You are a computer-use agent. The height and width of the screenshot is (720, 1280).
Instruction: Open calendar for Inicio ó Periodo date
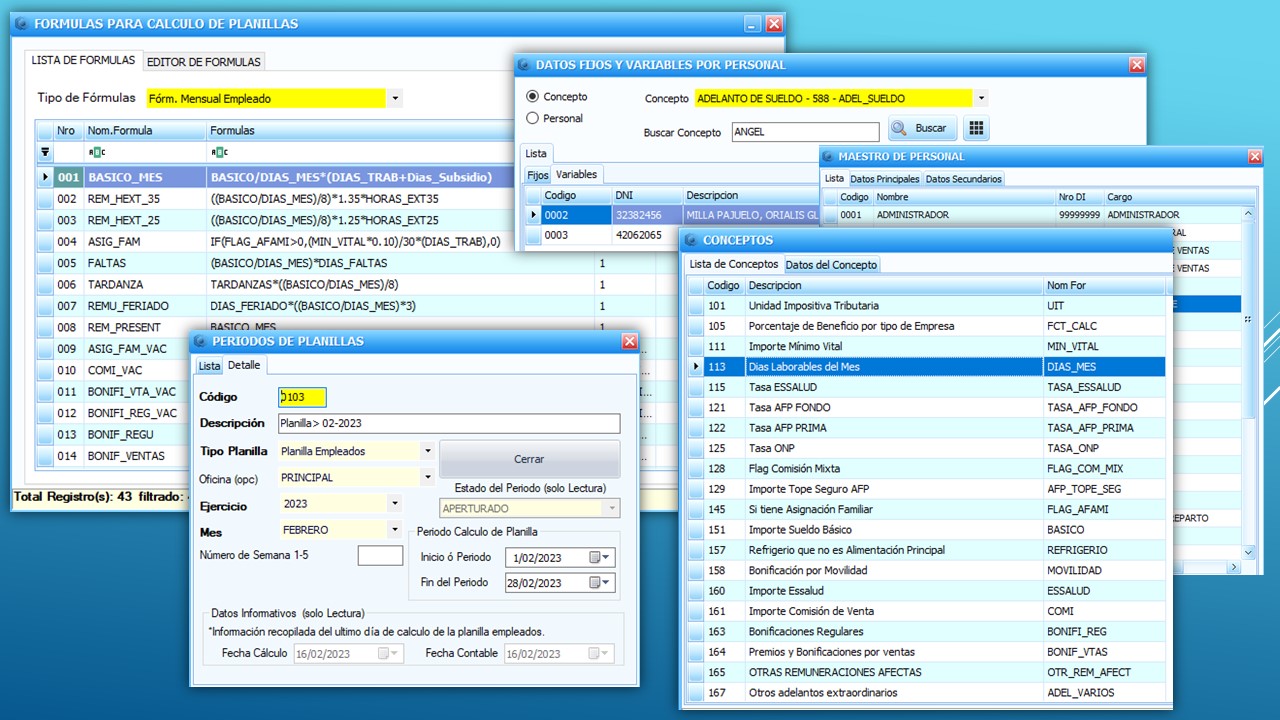pyautogui.click(x=601, y=557)
